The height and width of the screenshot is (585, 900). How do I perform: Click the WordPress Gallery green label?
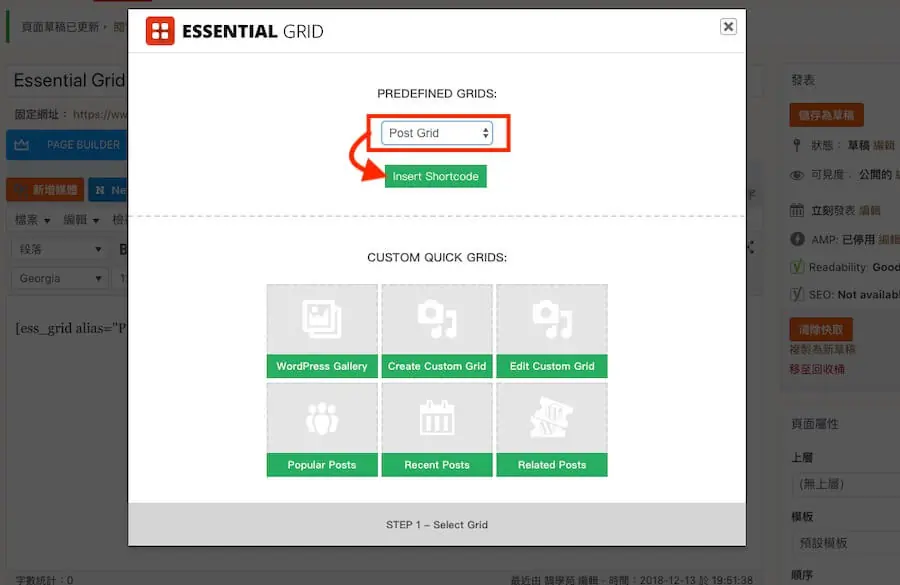[x=322, y=366]
